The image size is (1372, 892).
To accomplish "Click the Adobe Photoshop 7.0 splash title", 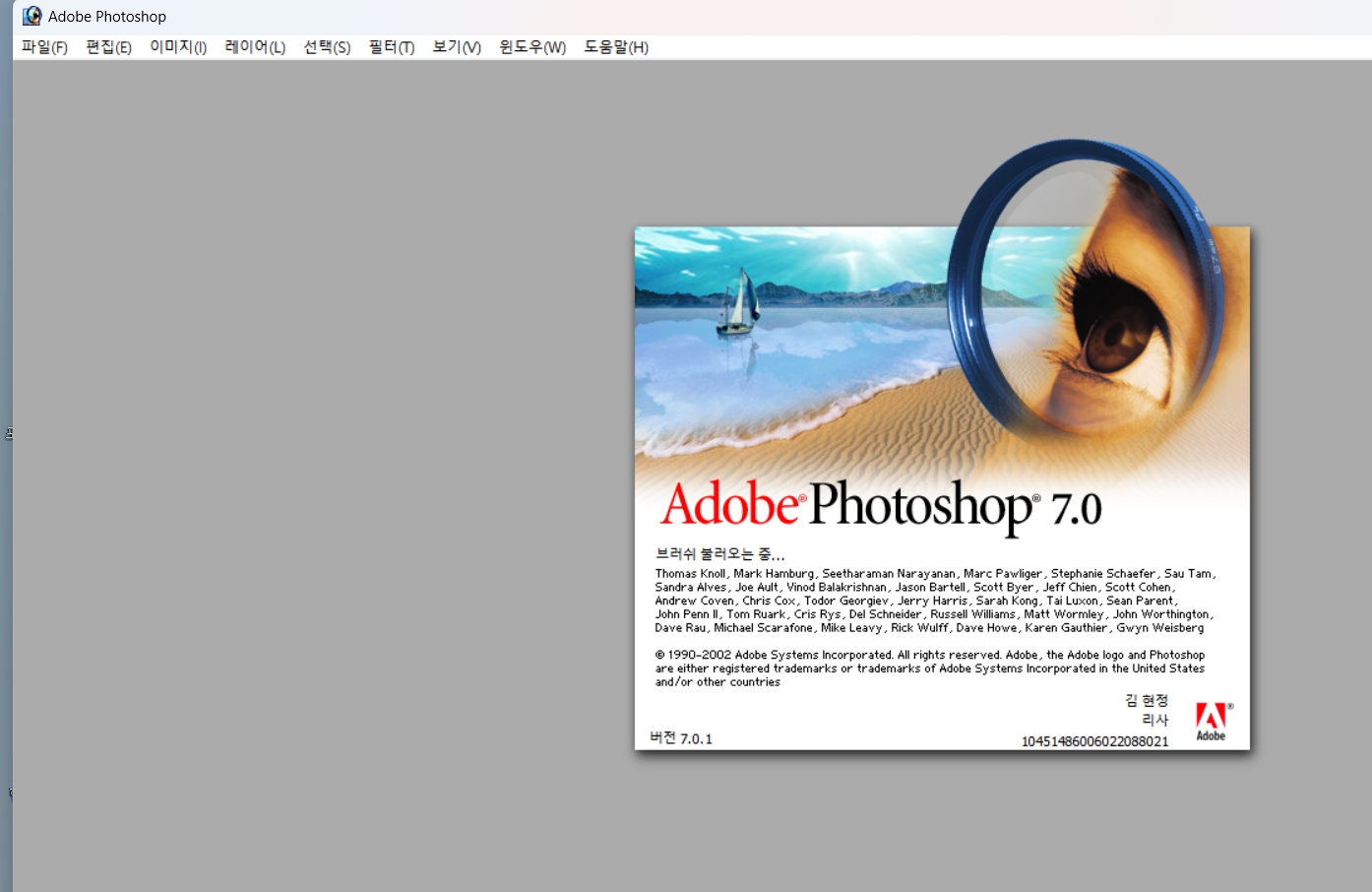I will 881,506.
